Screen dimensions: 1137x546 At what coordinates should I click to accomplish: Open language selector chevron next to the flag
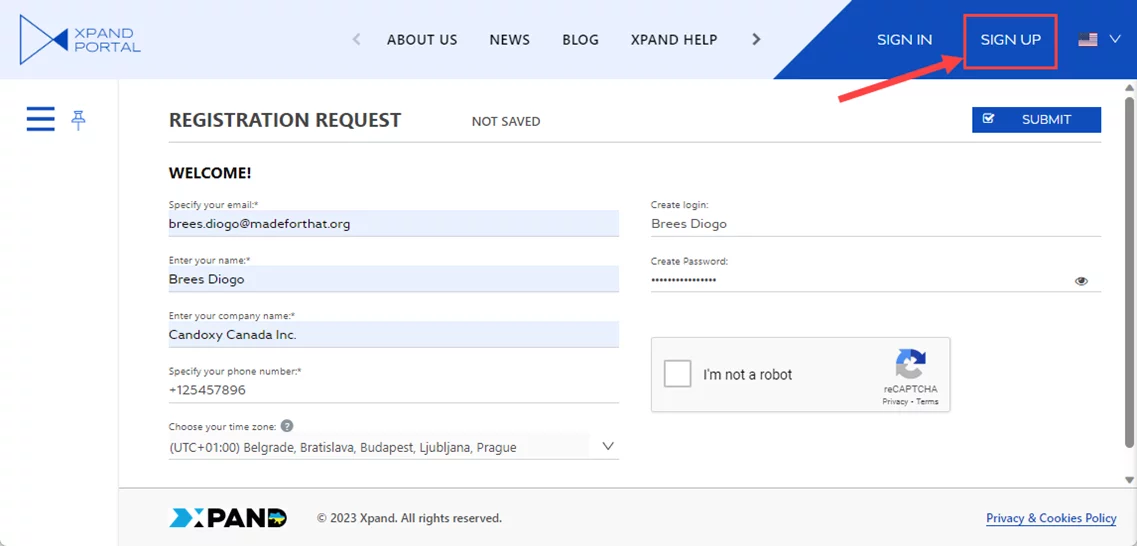coord(1115,40)
